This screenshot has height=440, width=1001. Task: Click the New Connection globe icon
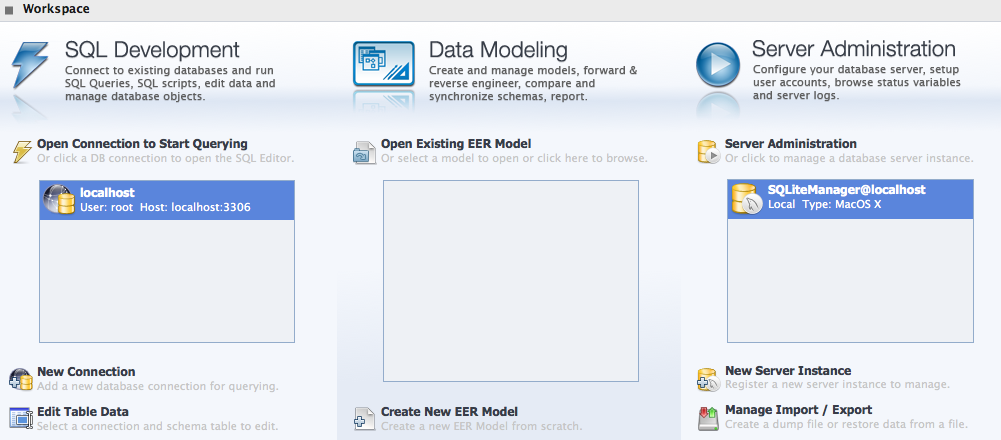pos(21,379)
